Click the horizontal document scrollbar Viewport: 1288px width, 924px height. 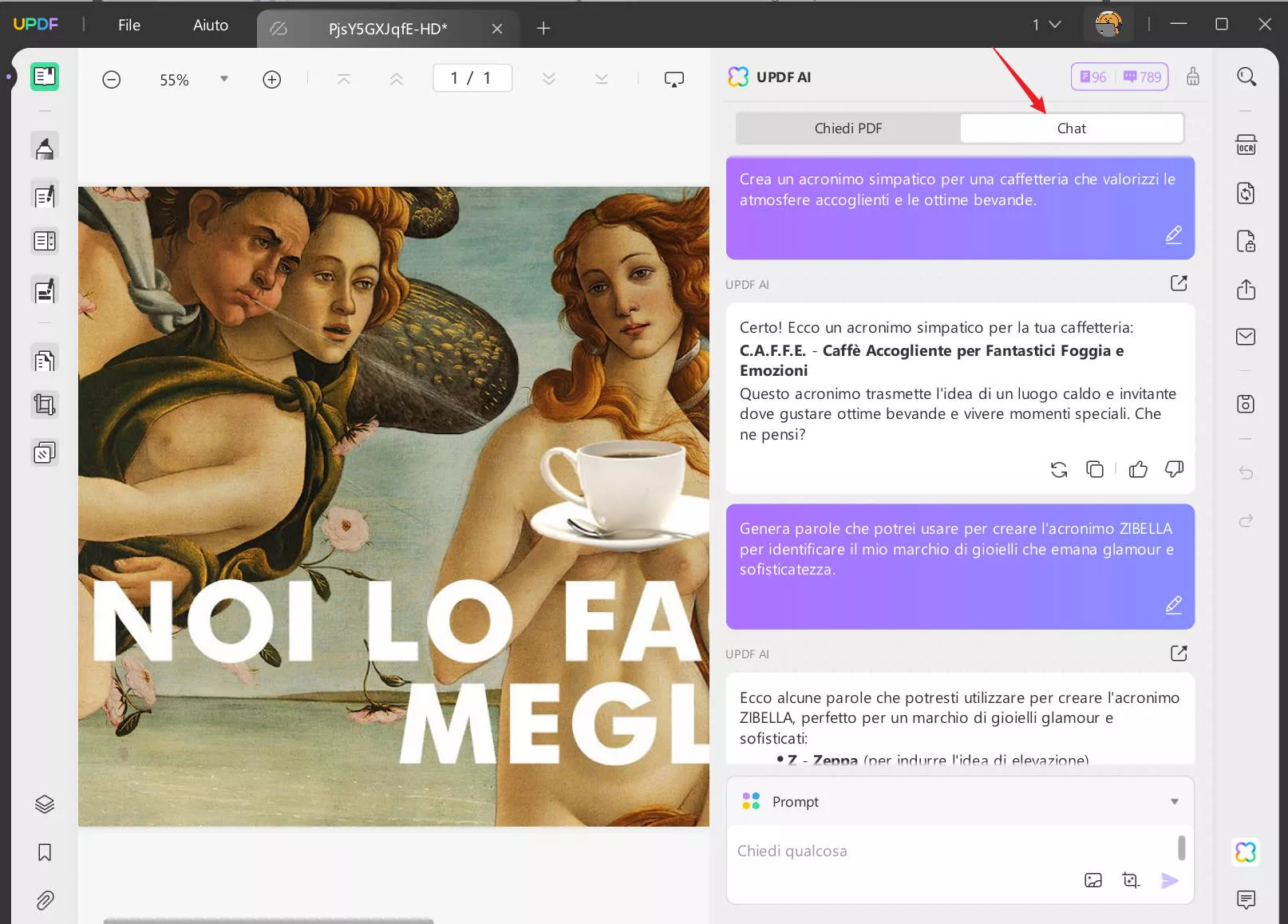[x=268, y=921]
